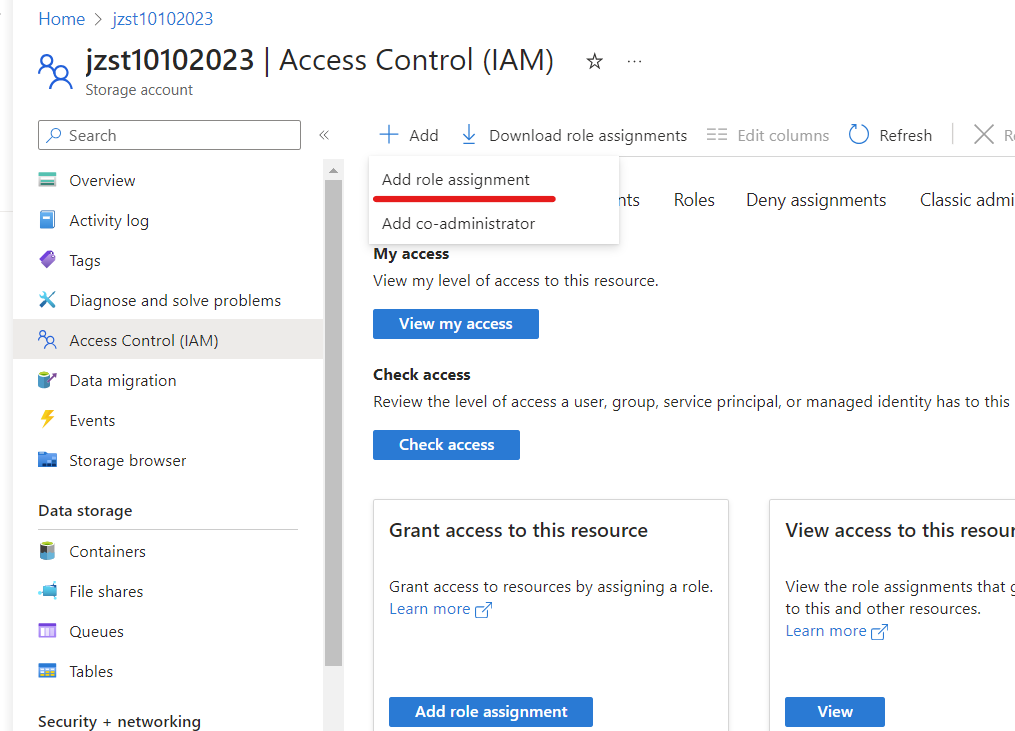Screen dimensions: 1015x731
Task: Collapse the sidebar with double chevron
Action: 324,135
